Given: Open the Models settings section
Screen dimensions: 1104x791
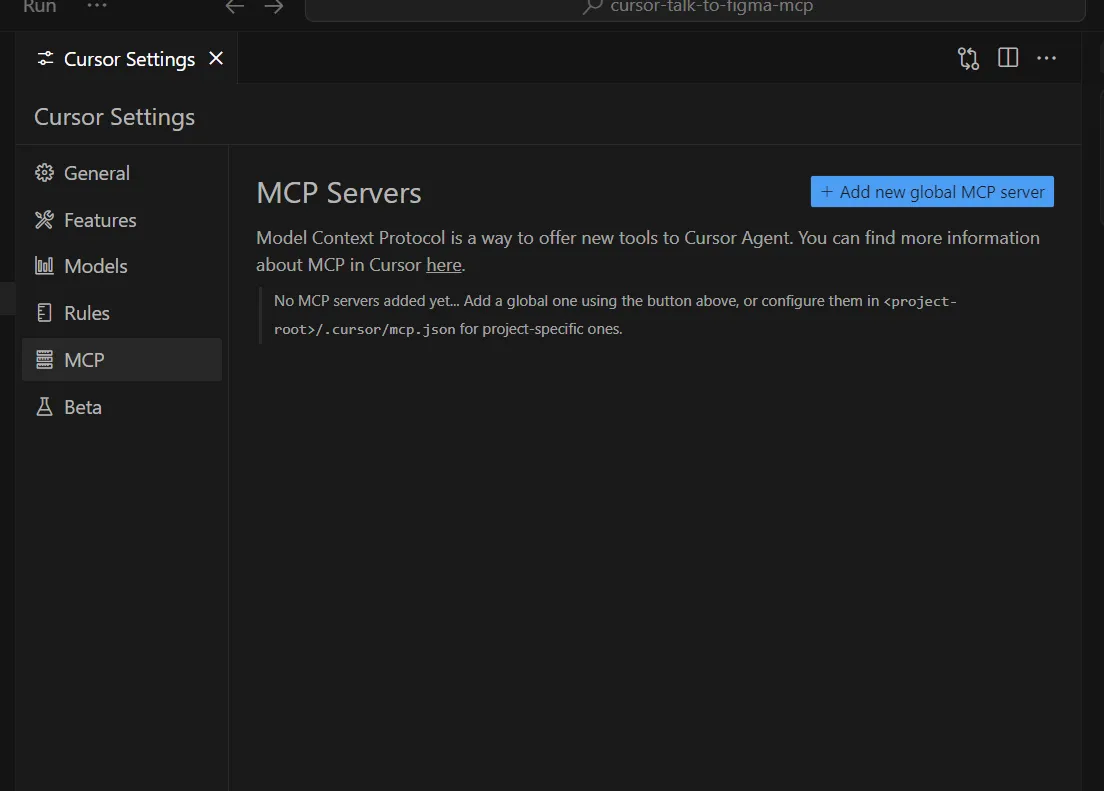Looking at the screenshot, I should click(122, 266).
